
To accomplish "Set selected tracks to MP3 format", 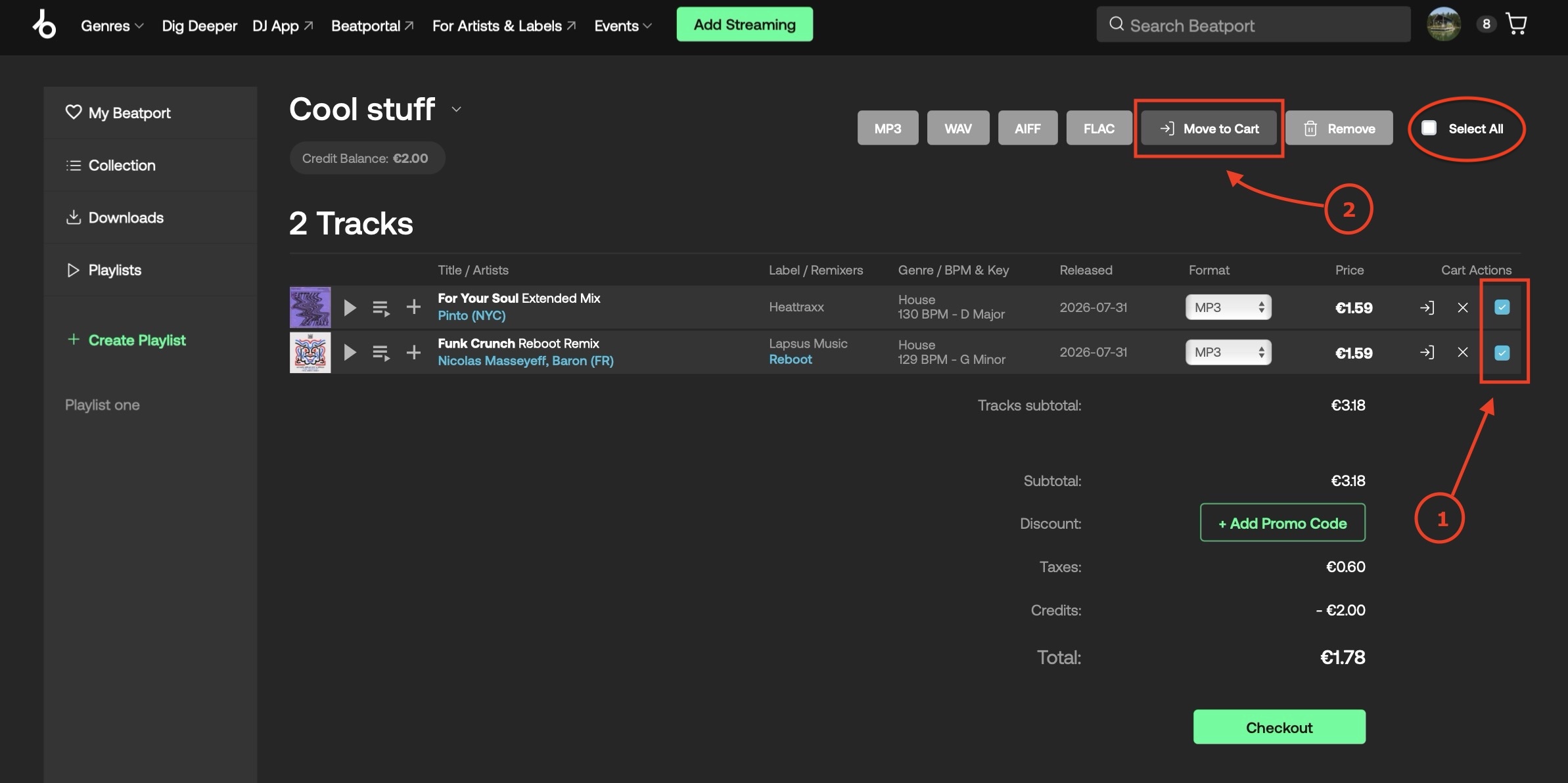I will coord(888,128).
